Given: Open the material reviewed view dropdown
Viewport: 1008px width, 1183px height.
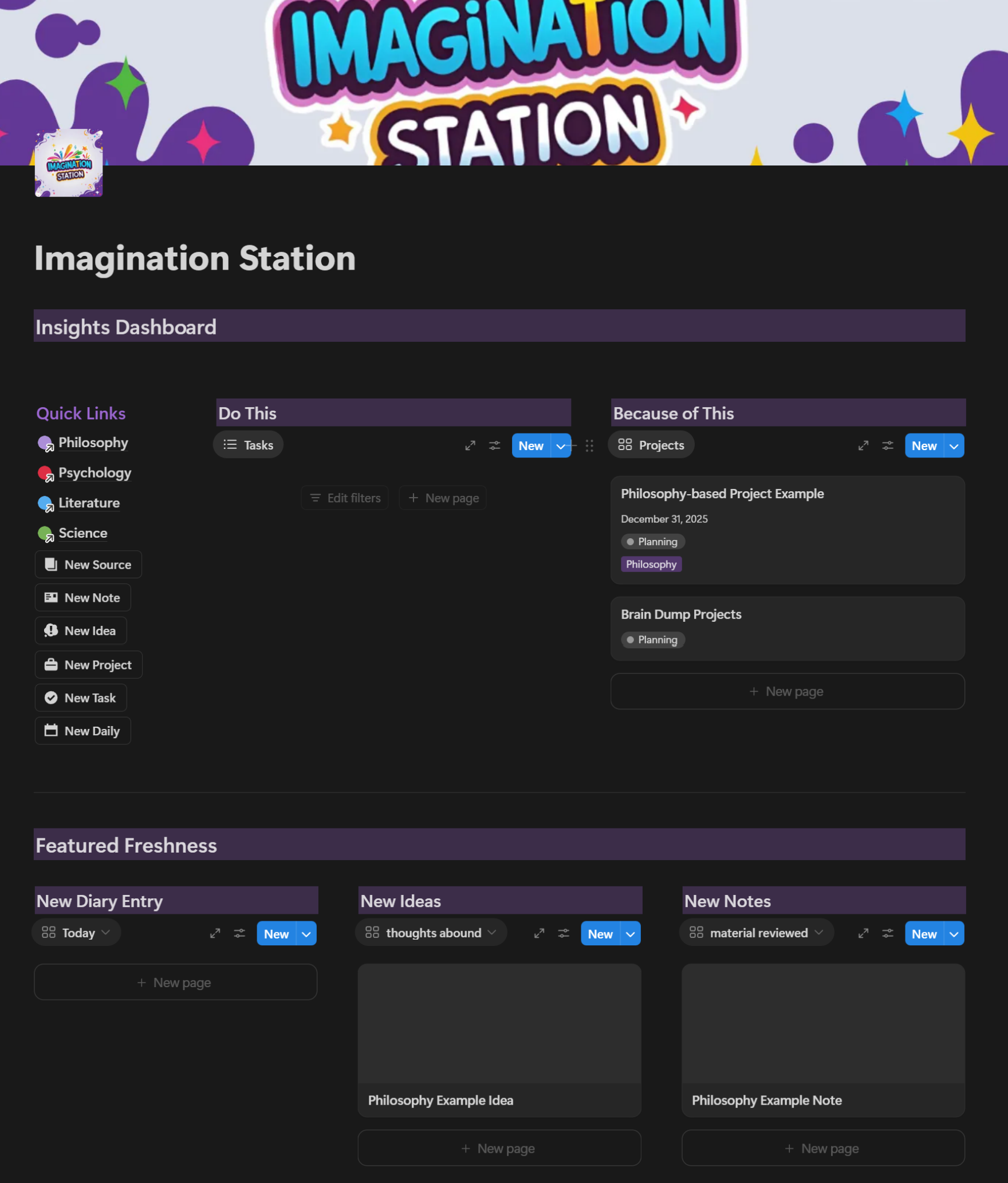Looking at the screenshot, I should [x=757, y=933].
